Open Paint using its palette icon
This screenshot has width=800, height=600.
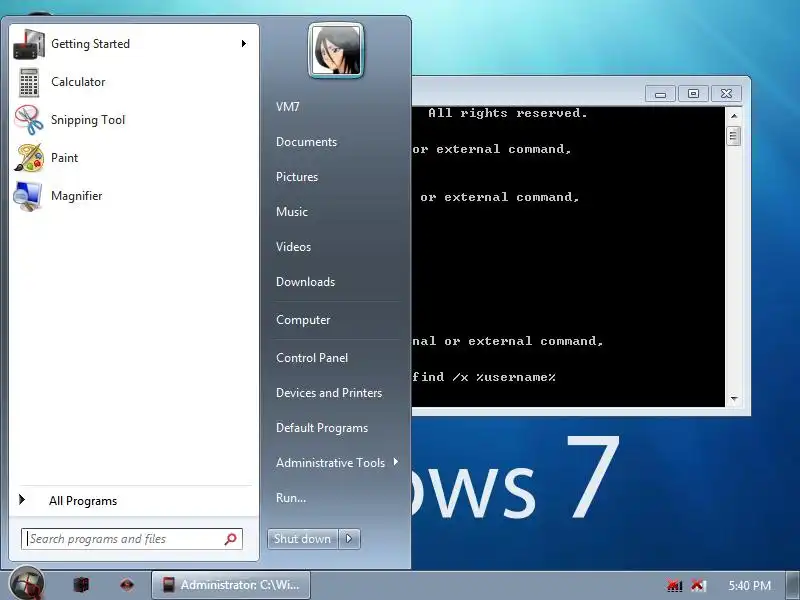(x=29, y=158)
